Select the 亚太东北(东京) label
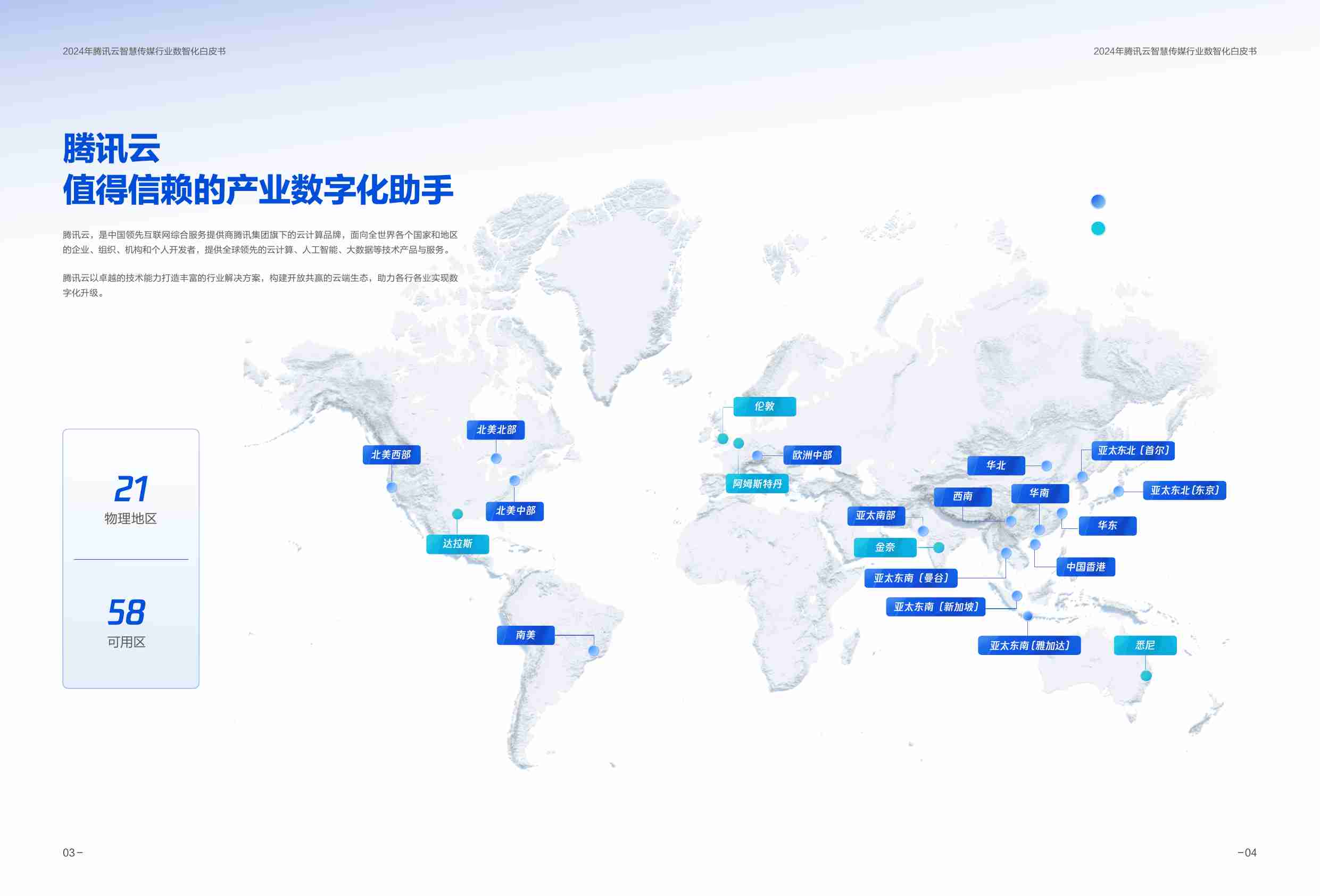 pos(1184,491)
